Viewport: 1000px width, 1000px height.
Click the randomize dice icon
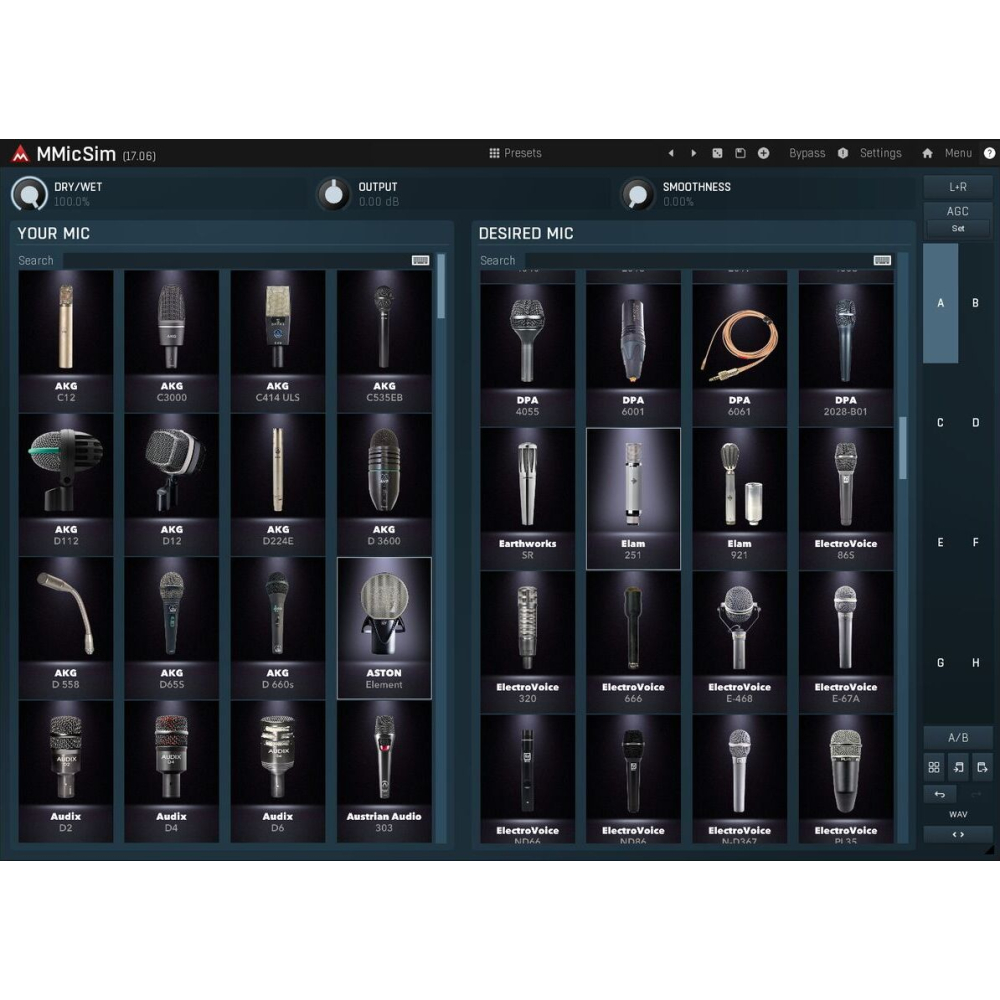click(717, 153)
